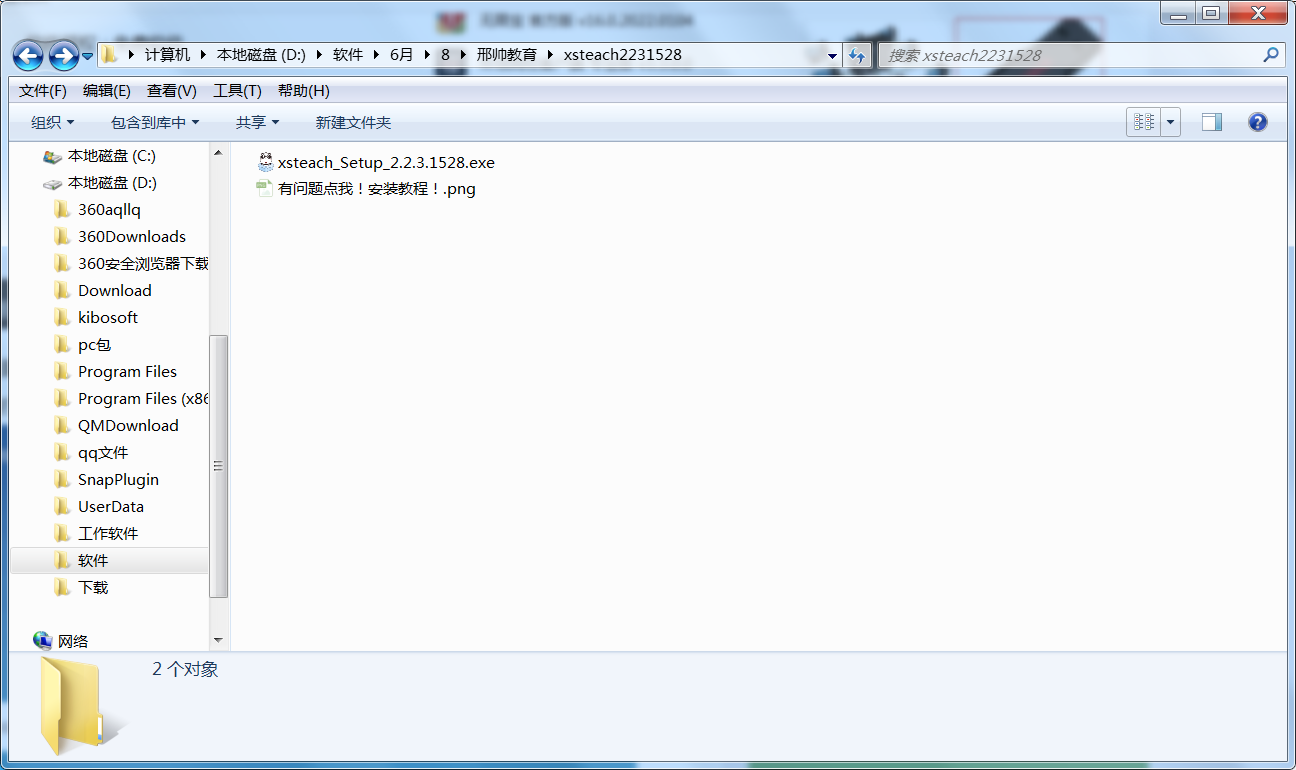Select the kibosoft folder in tree
Viewport: 1296px width, 770px height.
coord(108,318)
